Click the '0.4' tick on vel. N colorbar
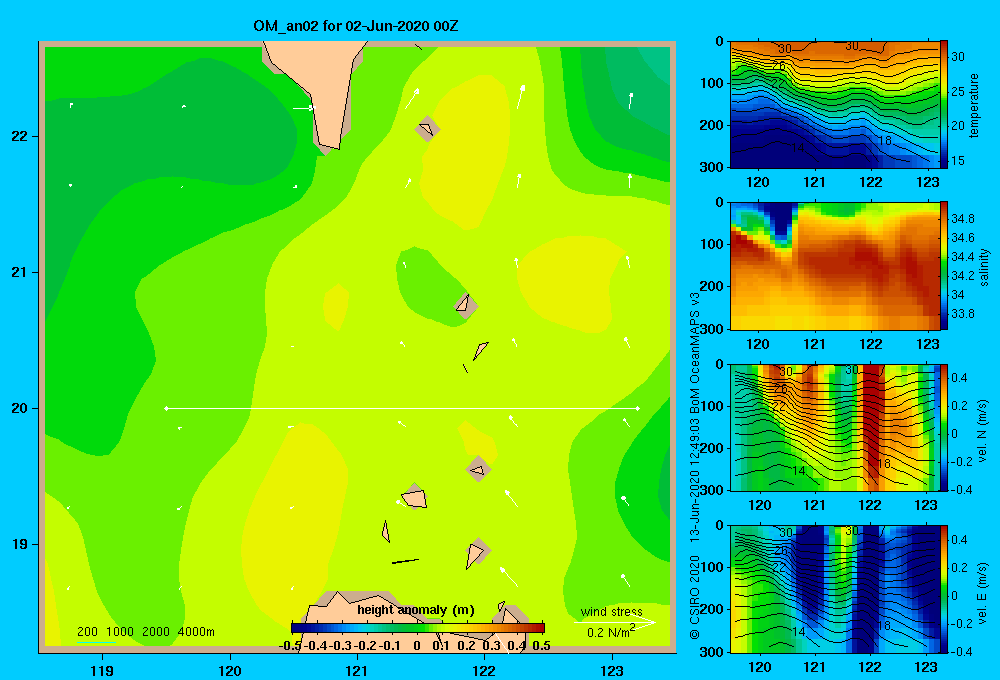Screen dimensions: 1000x680 tap(959, 378)
